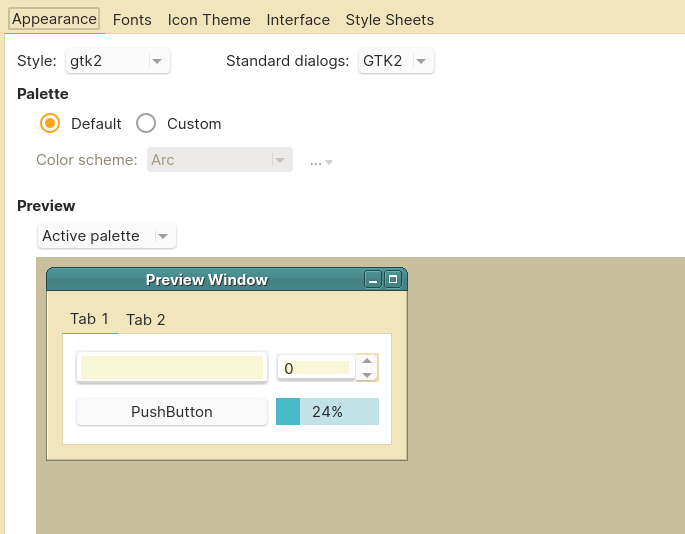Open the Interface tab
This screenshot has width=685, height=534.
[298, 19]
